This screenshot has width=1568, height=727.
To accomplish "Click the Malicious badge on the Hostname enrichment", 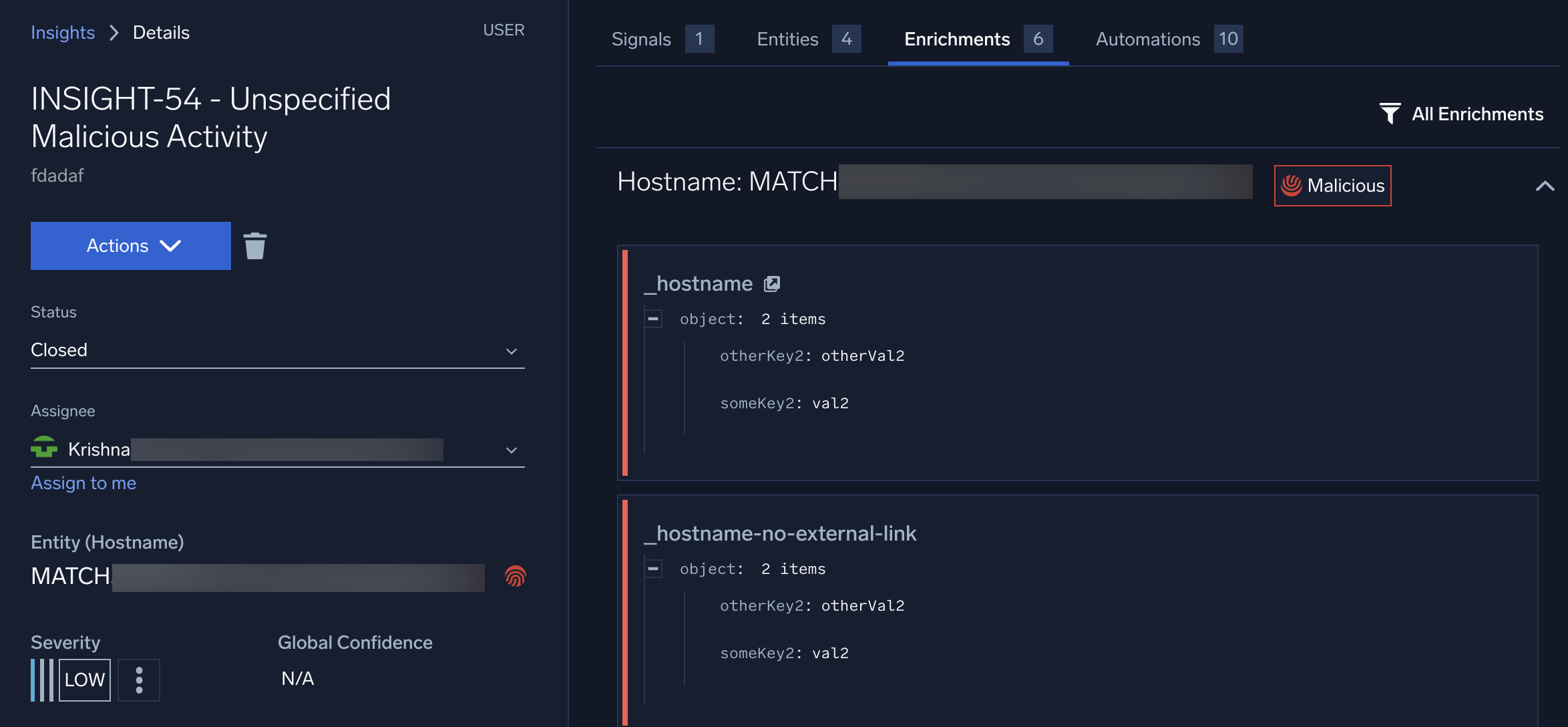I will point(1332,185).
